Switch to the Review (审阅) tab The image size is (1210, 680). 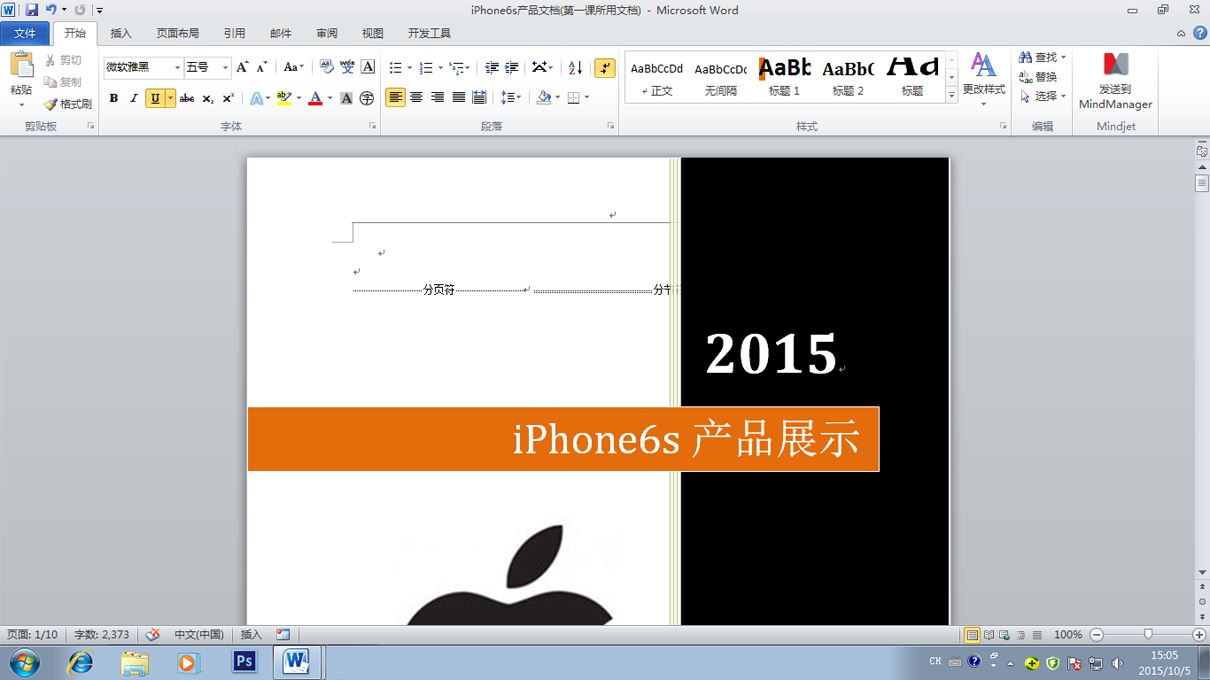click(327, 33)
